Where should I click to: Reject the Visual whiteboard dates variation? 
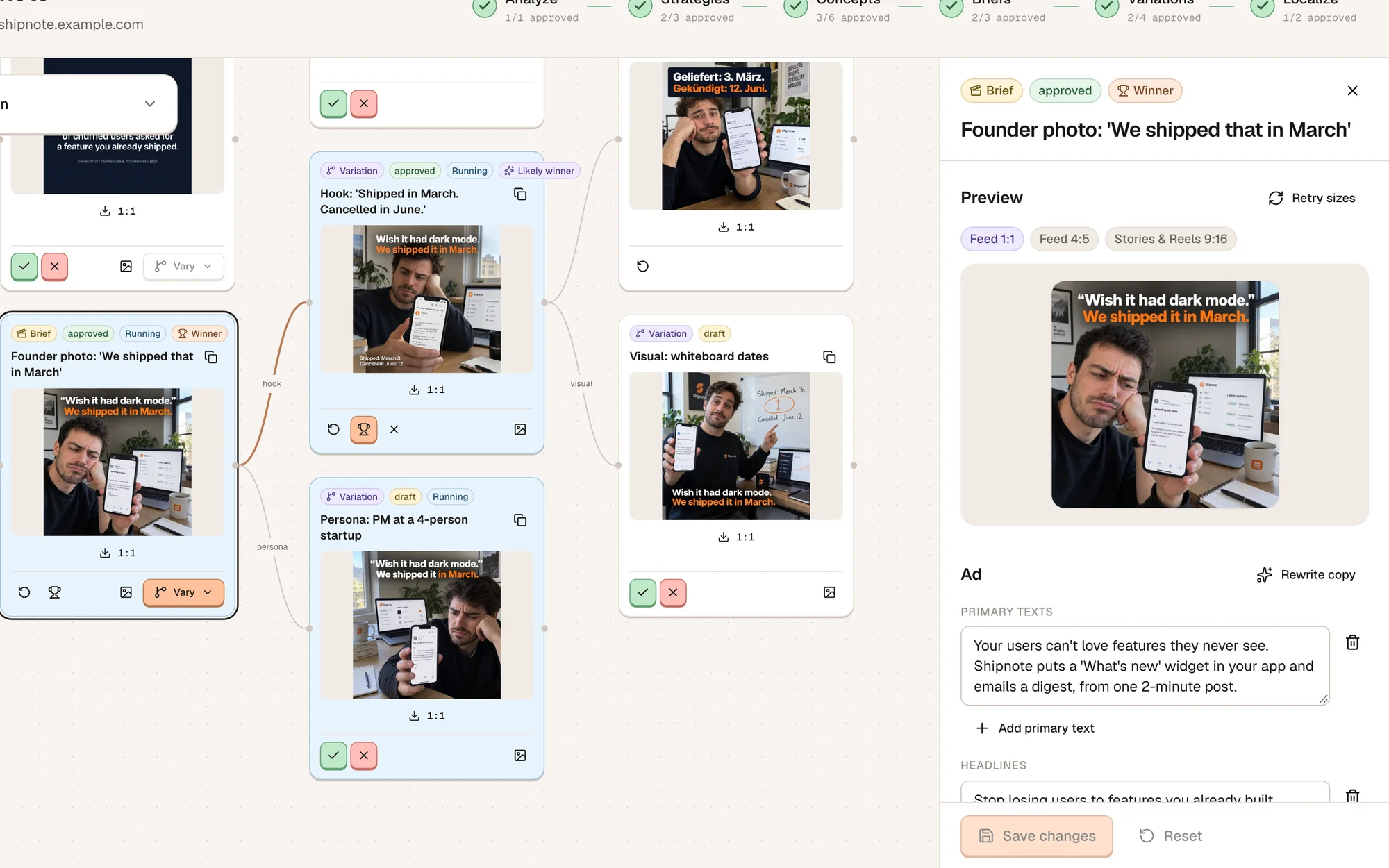click(x=673, y=592)
